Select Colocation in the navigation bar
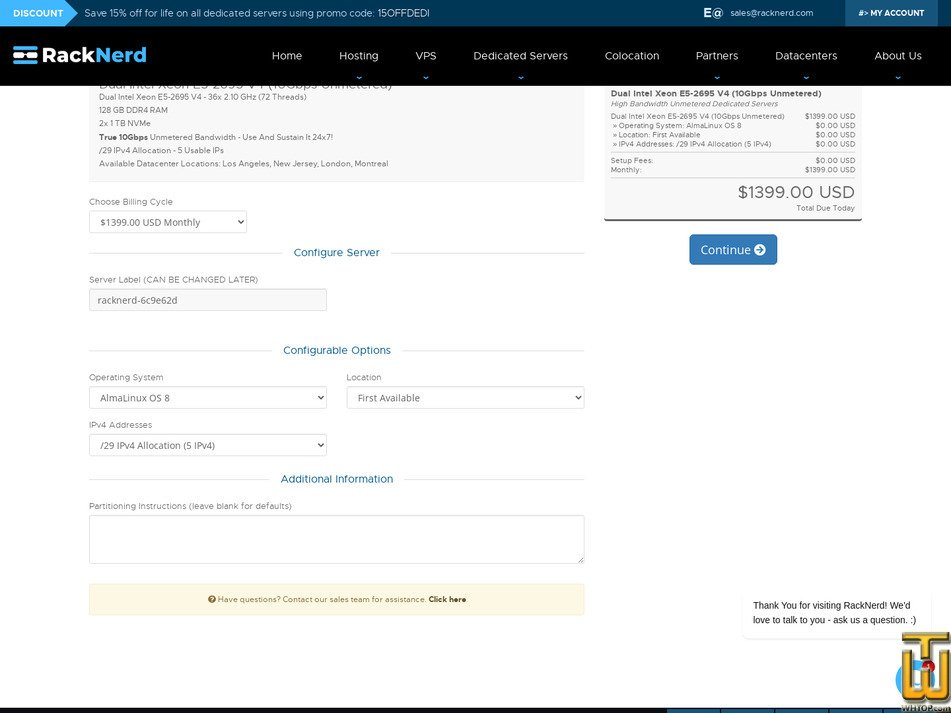Image resolution: width=951 pixels, height=713 pixels. pos(632,56)
